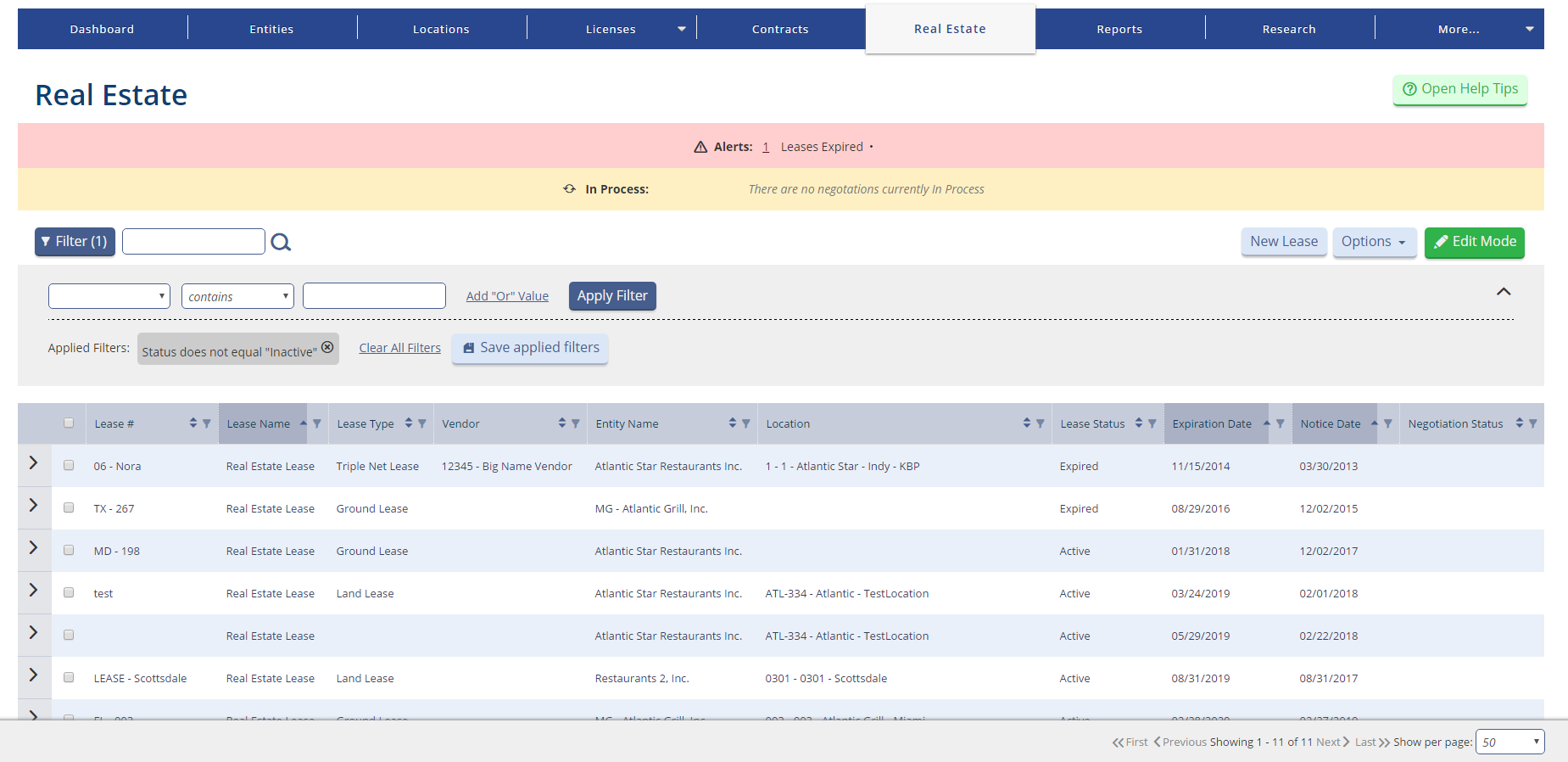
Task: Filter the Lease Name column
Action: (x=316, y=423)
